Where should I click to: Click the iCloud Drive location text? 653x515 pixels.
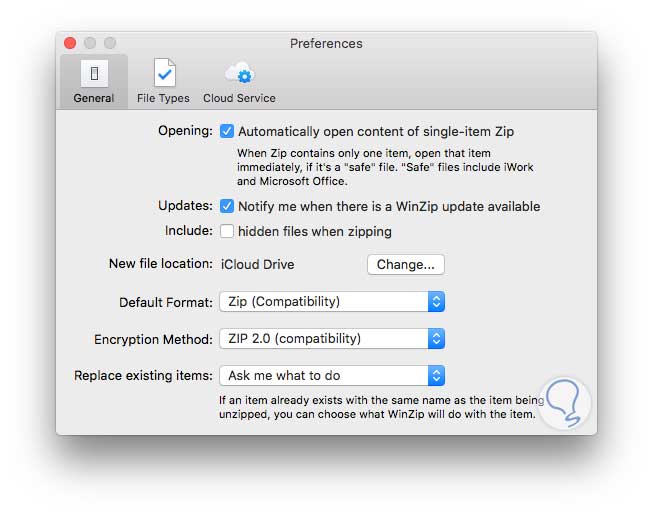[258, 264]
